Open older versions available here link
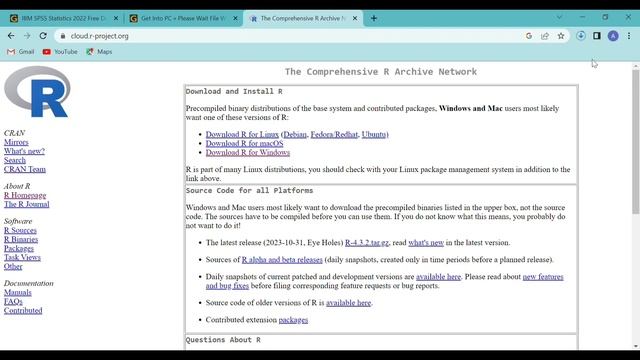 (x=349, y=303)
